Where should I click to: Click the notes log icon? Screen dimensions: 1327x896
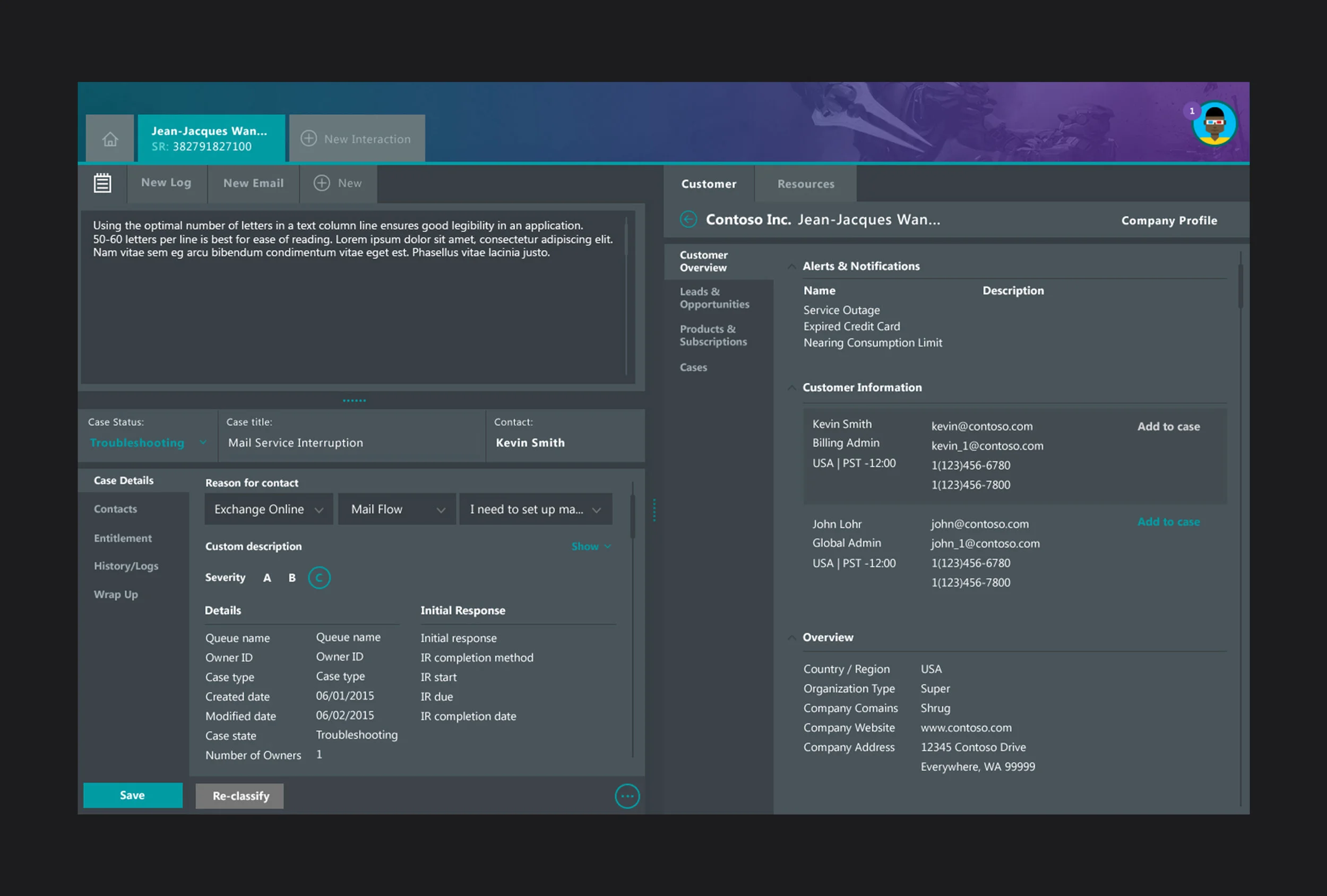tap(102, 183)
